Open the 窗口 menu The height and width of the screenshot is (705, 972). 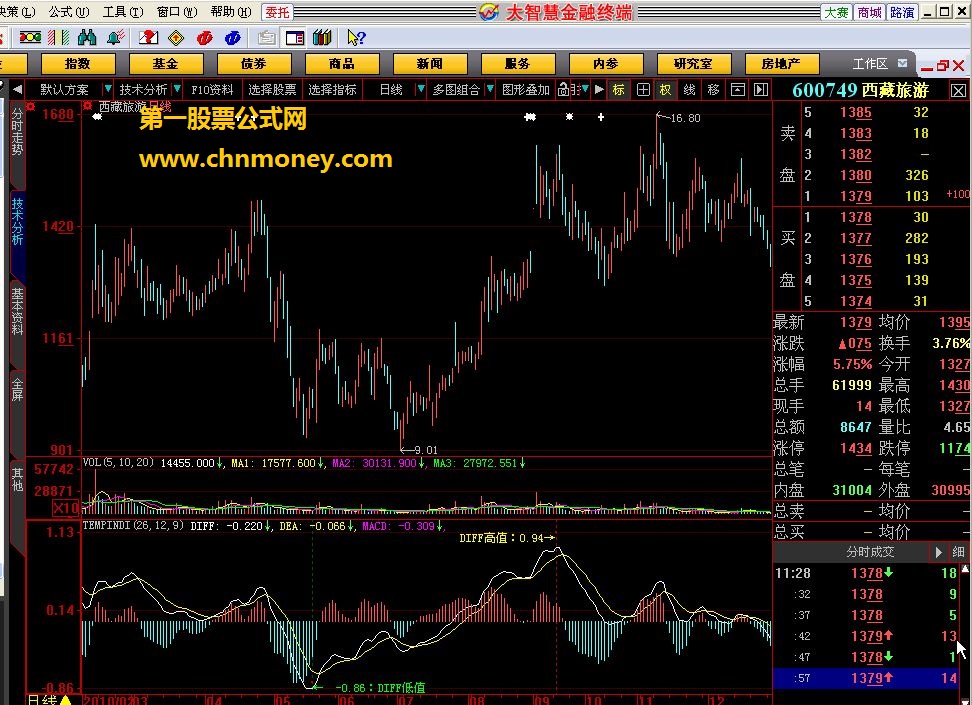pyautogui.click(x=177, y=12)
